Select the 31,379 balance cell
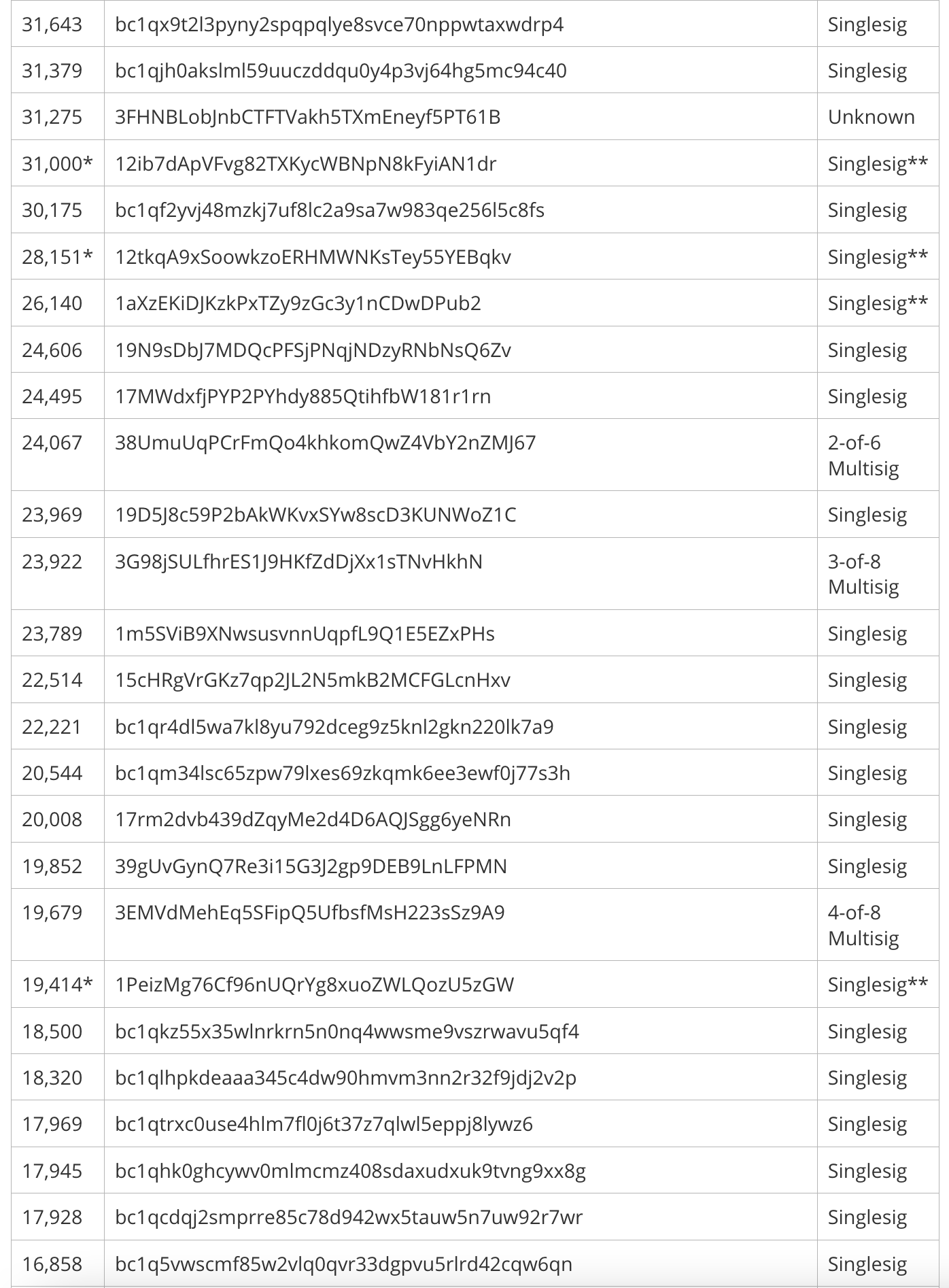This screenshot has height=1288, width=949. click(x=52, y=71)
